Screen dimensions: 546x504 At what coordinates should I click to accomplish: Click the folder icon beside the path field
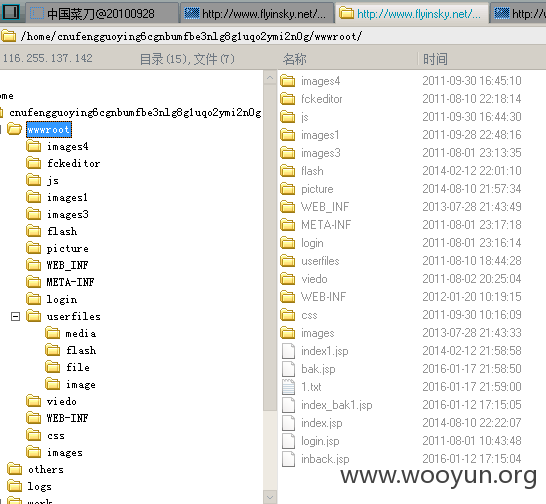click(x=9, y=36)
